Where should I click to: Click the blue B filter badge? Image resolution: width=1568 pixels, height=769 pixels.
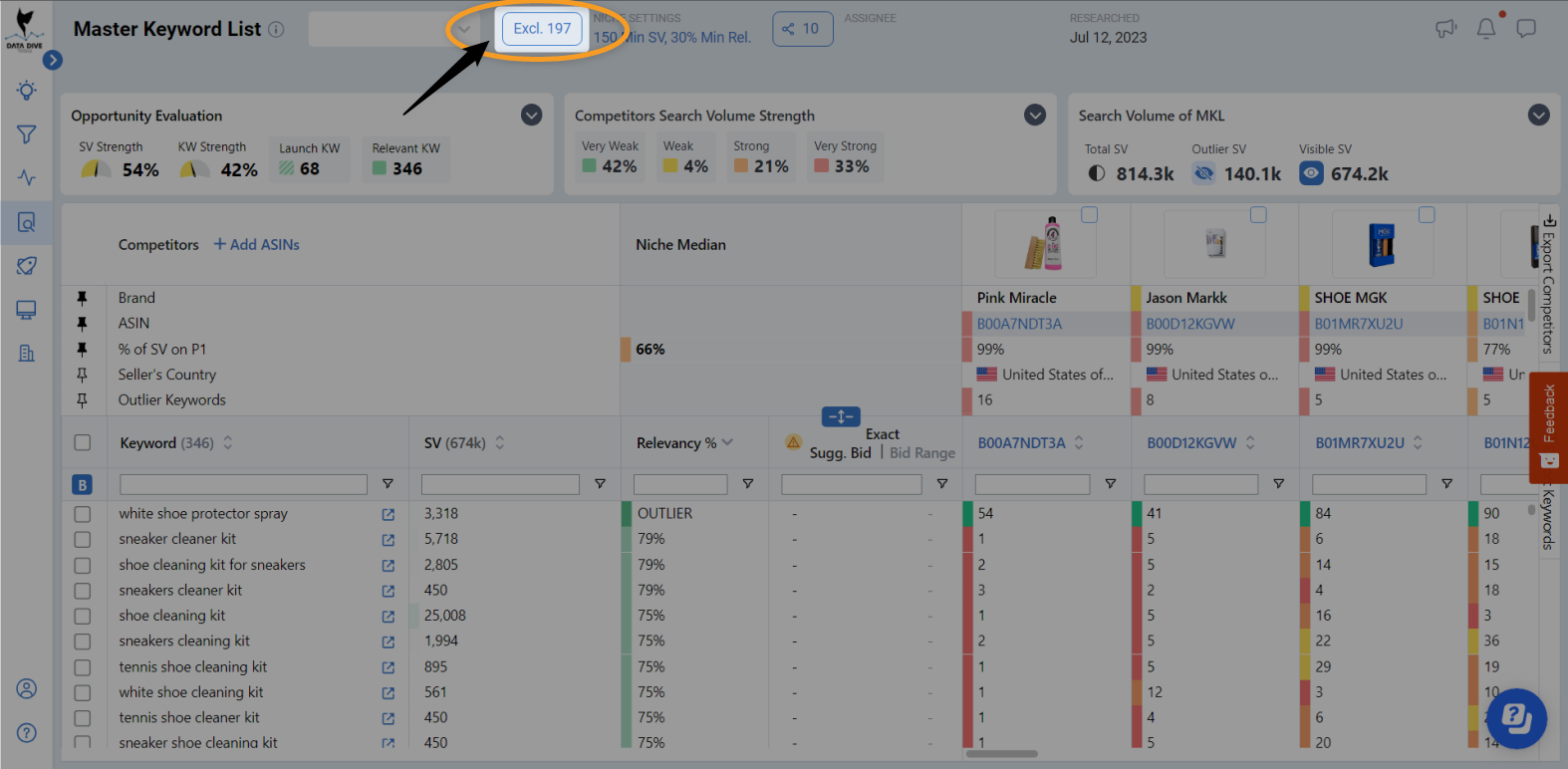coord(83,485)
